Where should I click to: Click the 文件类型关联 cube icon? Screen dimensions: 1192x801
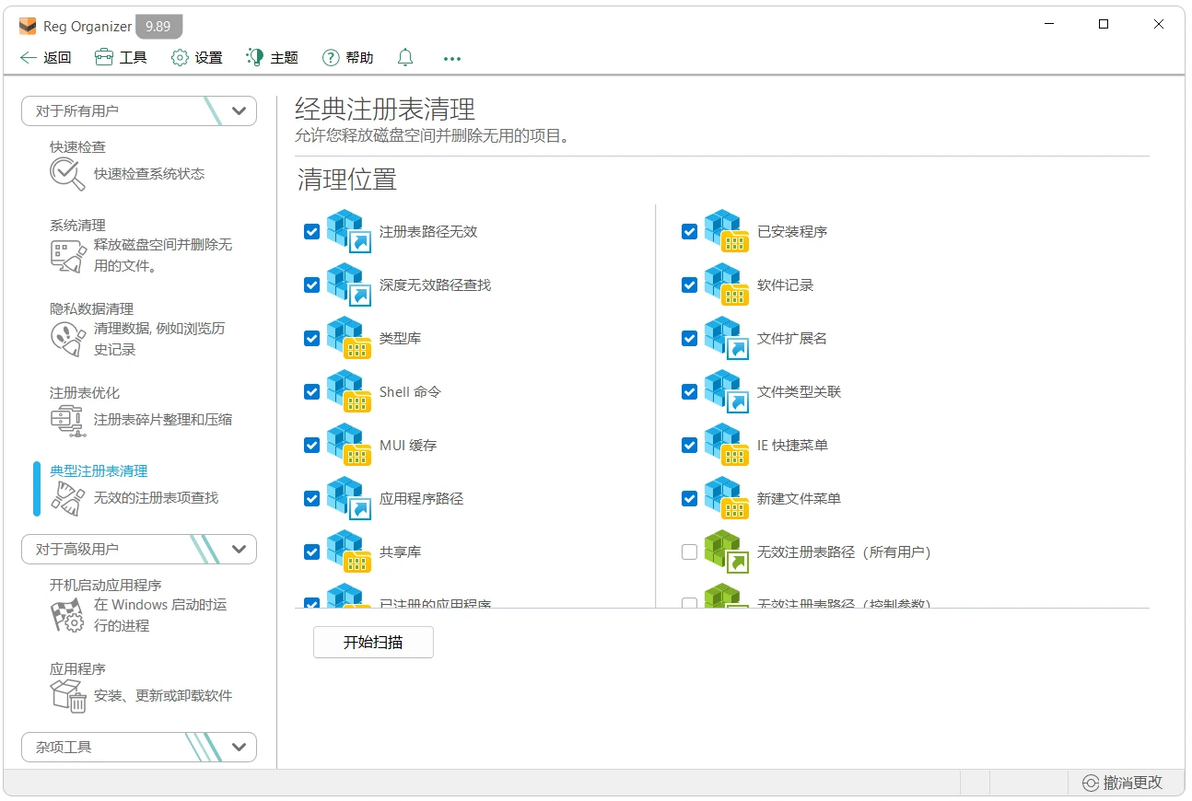pyautogui.click(x=727, y=391)
